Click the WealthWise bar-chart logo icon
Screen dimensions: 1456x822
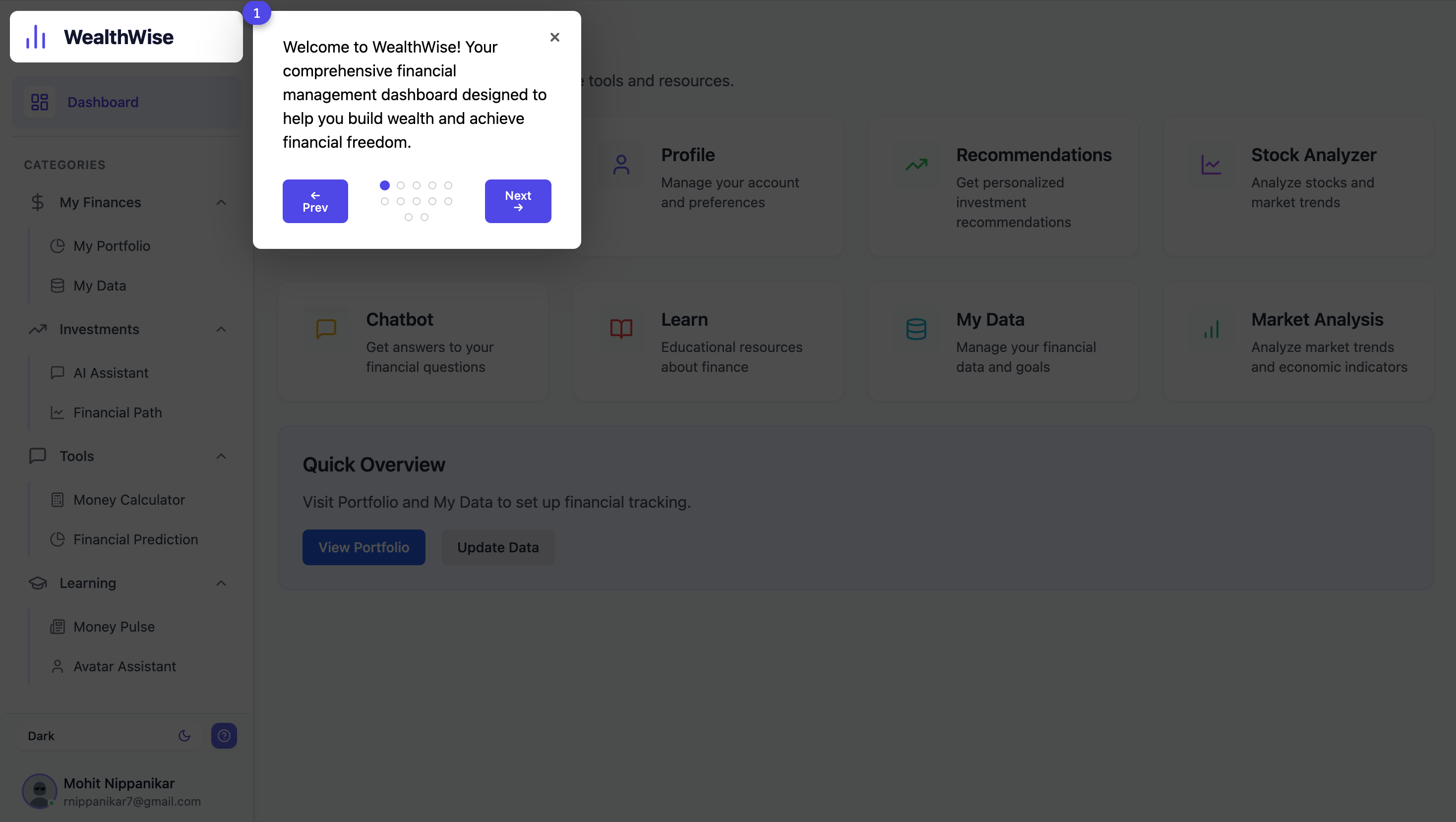[x=36, y=37]
